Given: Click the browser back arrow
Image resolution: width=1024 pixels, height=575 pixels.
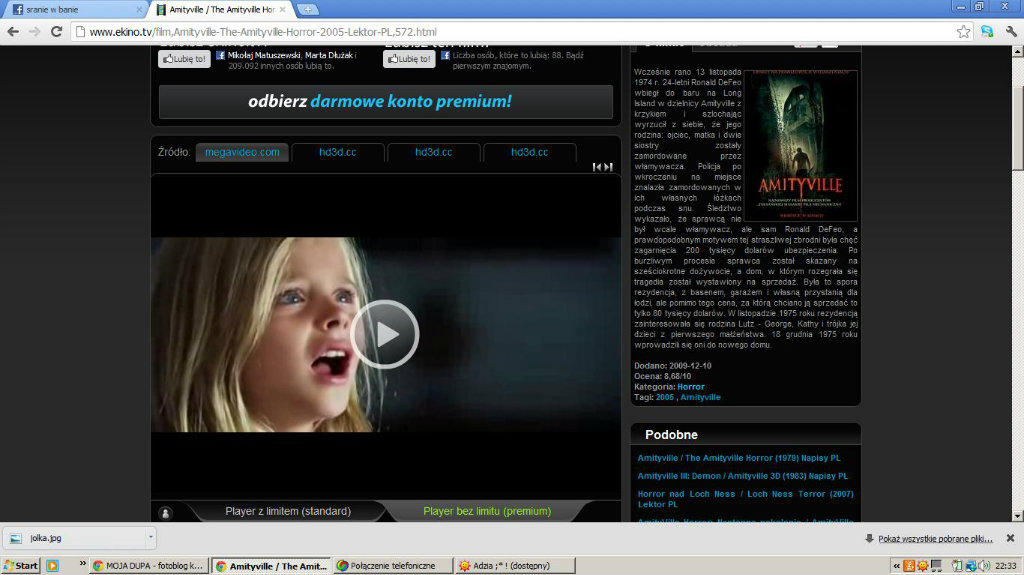Looking at the screenshot, I should pos(13,31).
